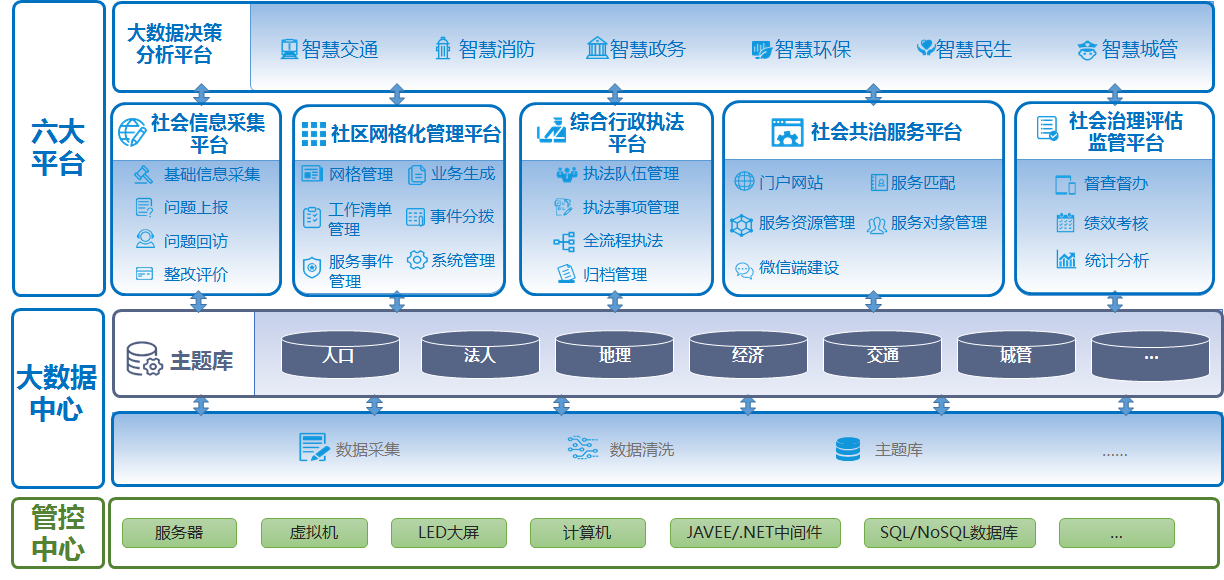1224x580 pixels.
Task: Click the globe icon of 社会信息采集平台
Action: pos(132,132)
